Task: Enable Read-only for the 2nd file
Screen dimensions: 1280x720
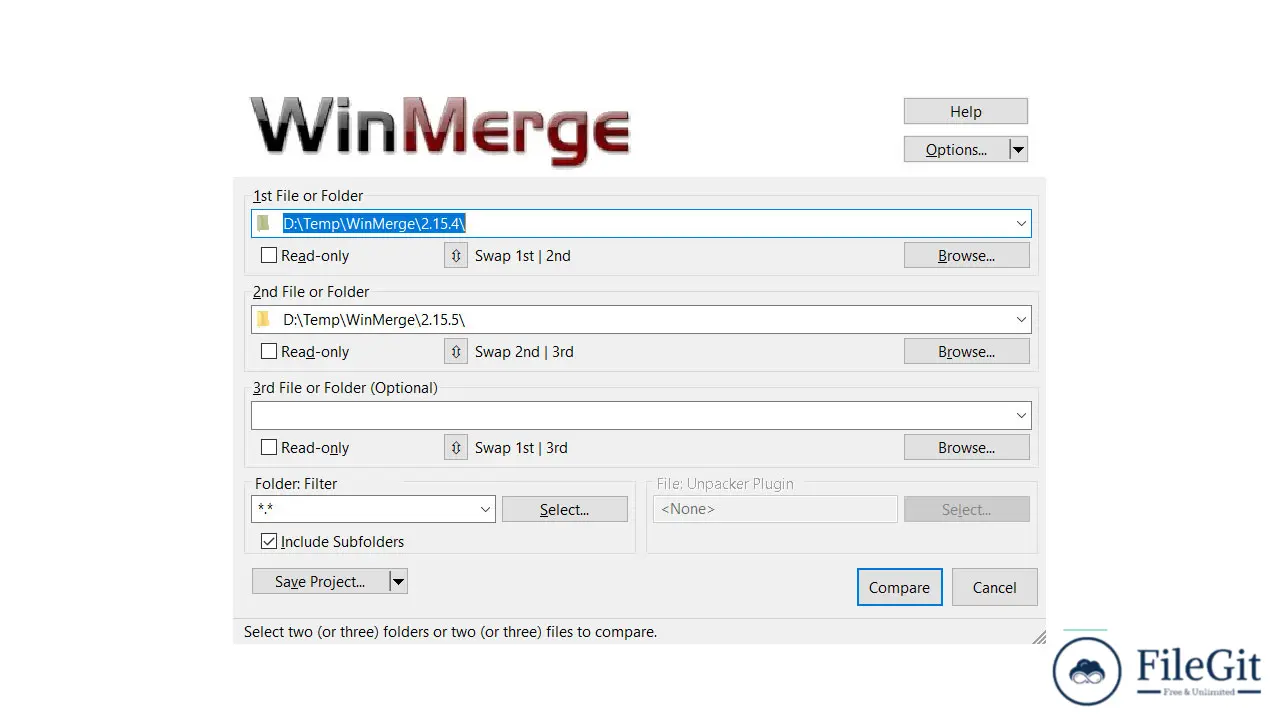Action: tap(269, 352)
